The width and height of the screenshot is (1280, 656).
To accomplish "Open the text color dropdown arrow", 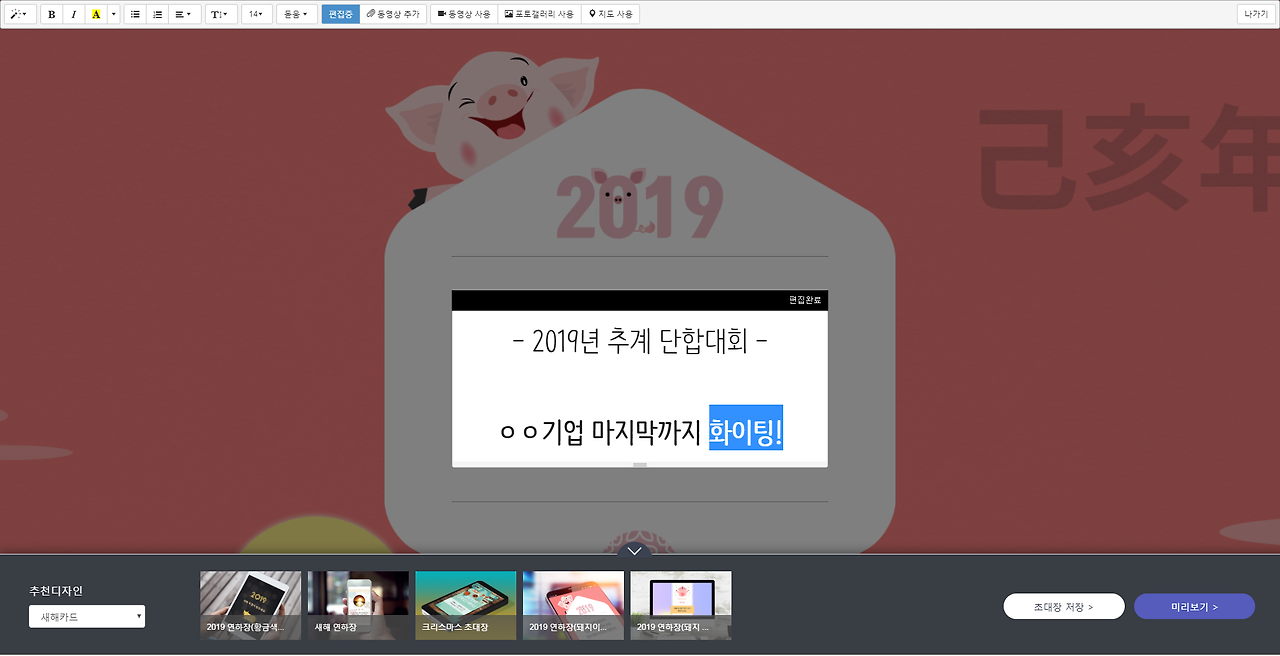I will 113,14.
